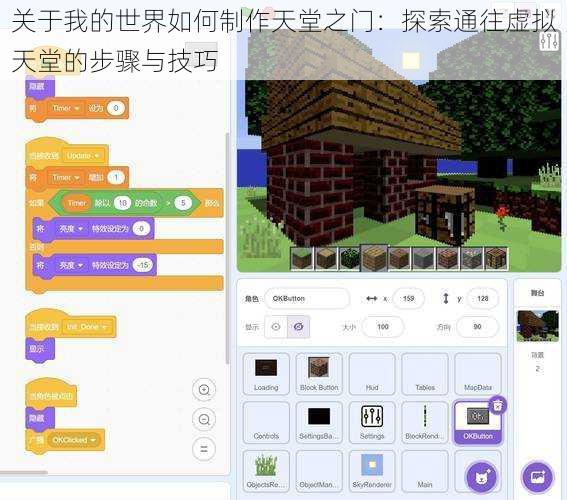Select the Loading sprite
The image size is (567, 500).
click(266, 374)
